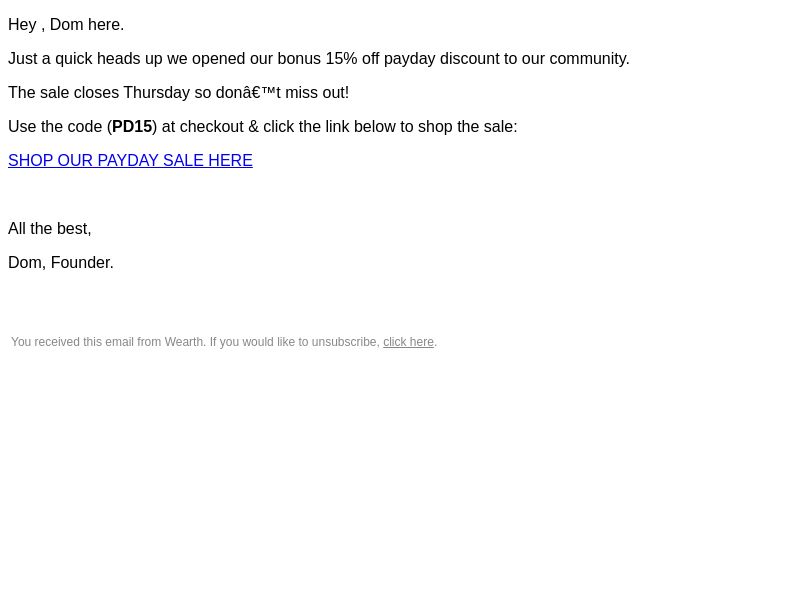The width and height of the screenshot is (800, 600).
Task: Click the bold PD15 discount code
Action: click(x=132, y=127)
